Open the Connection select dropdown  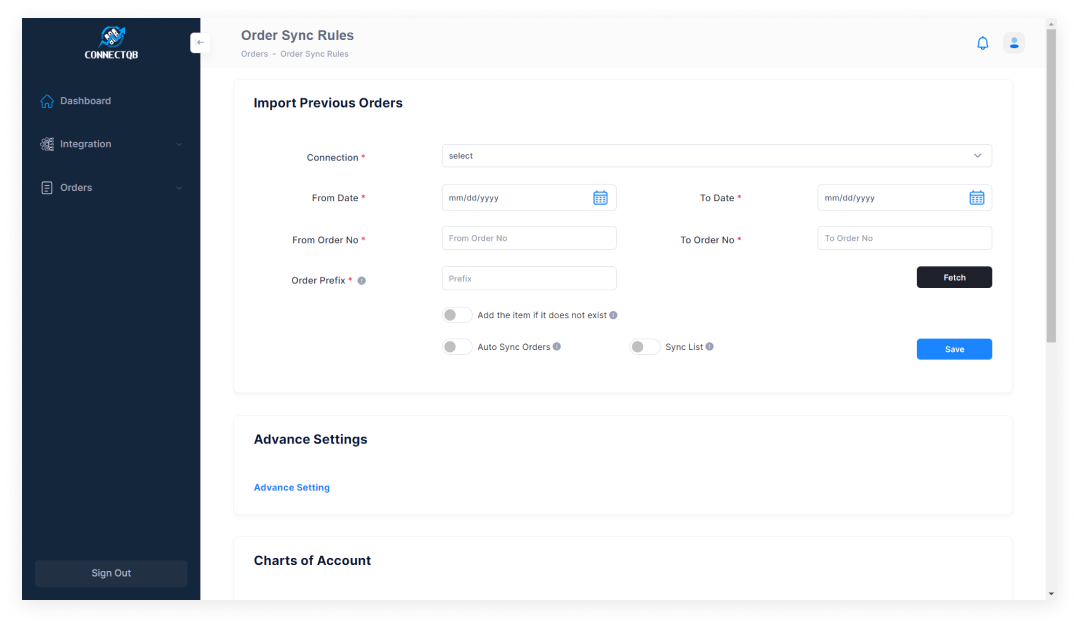[716, 156]
